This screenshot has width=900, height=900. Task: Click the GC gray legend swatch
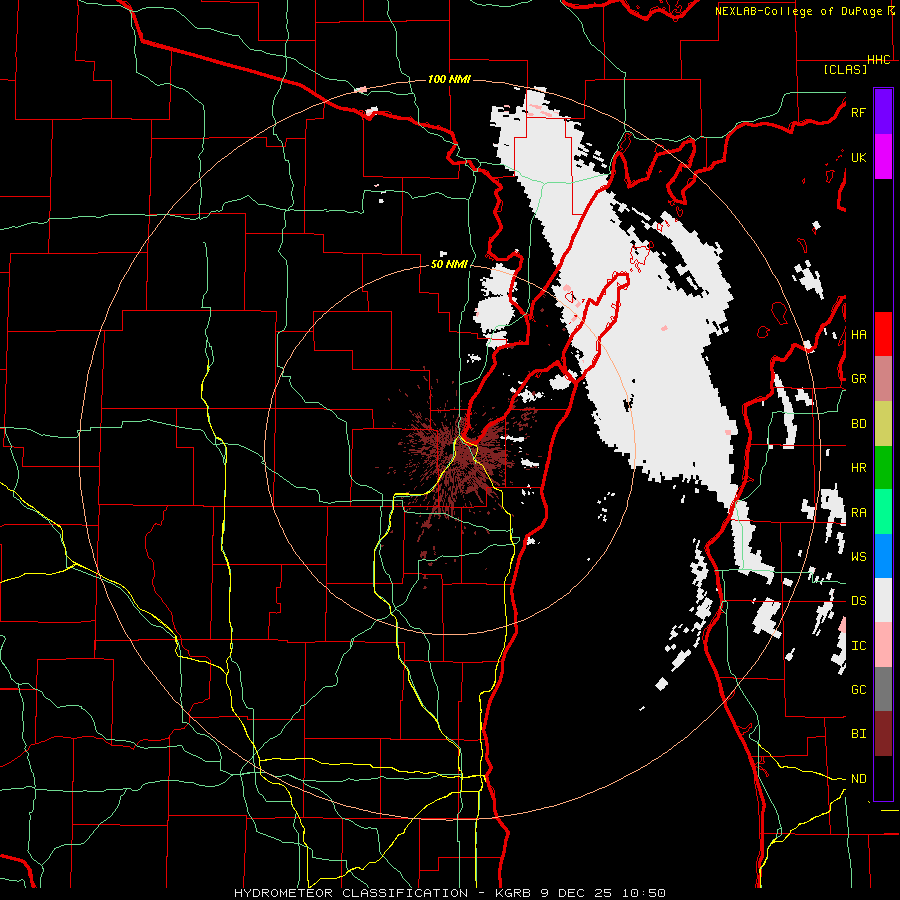(x=883, y=689)
